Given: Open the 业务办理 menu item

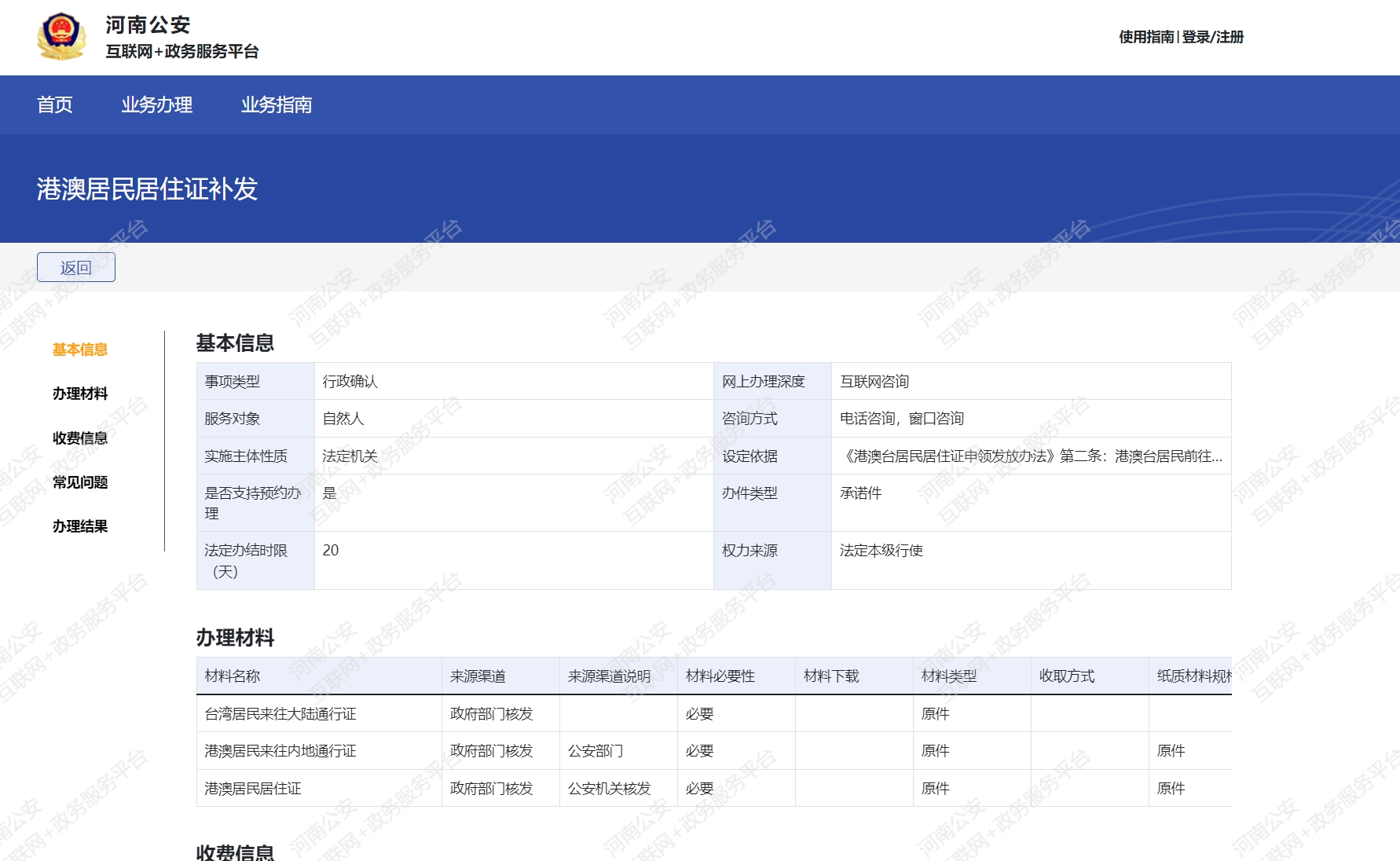Looking at the screenshot, I should [156, 104].
